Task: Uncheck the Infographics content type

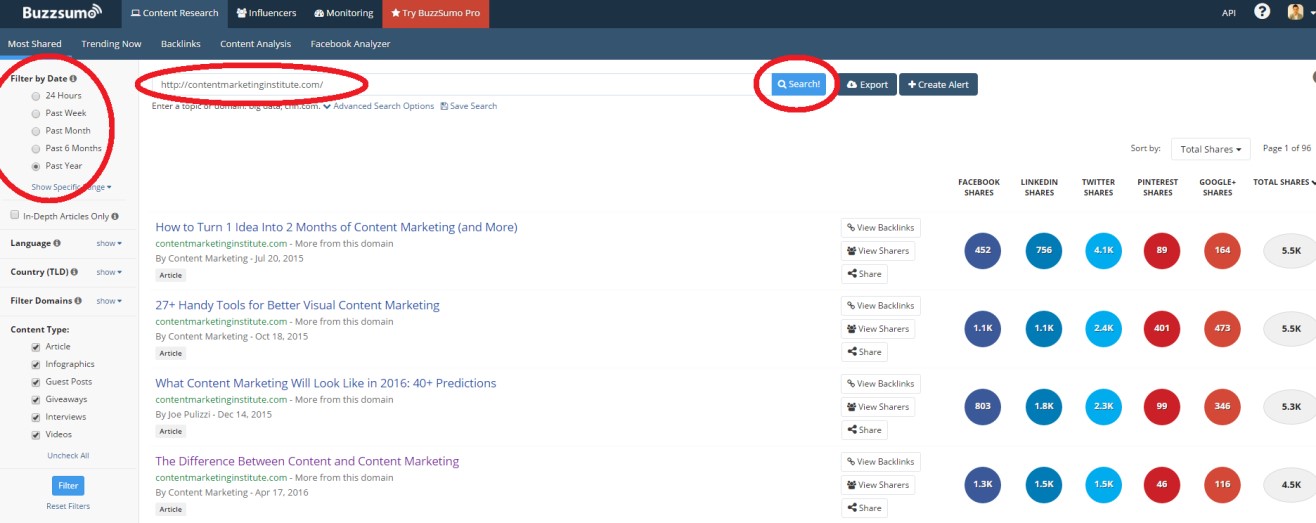Action: click(36, 365)
